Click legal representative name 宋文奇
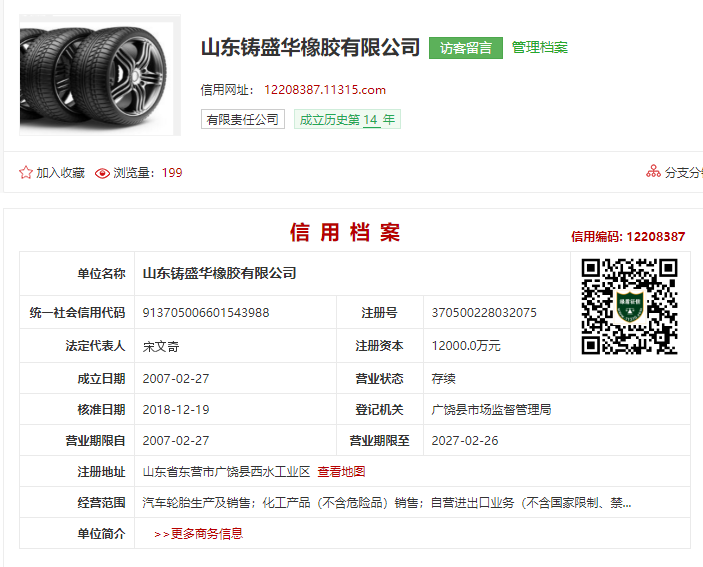The image size is (703, 567). tap(161, 346)
